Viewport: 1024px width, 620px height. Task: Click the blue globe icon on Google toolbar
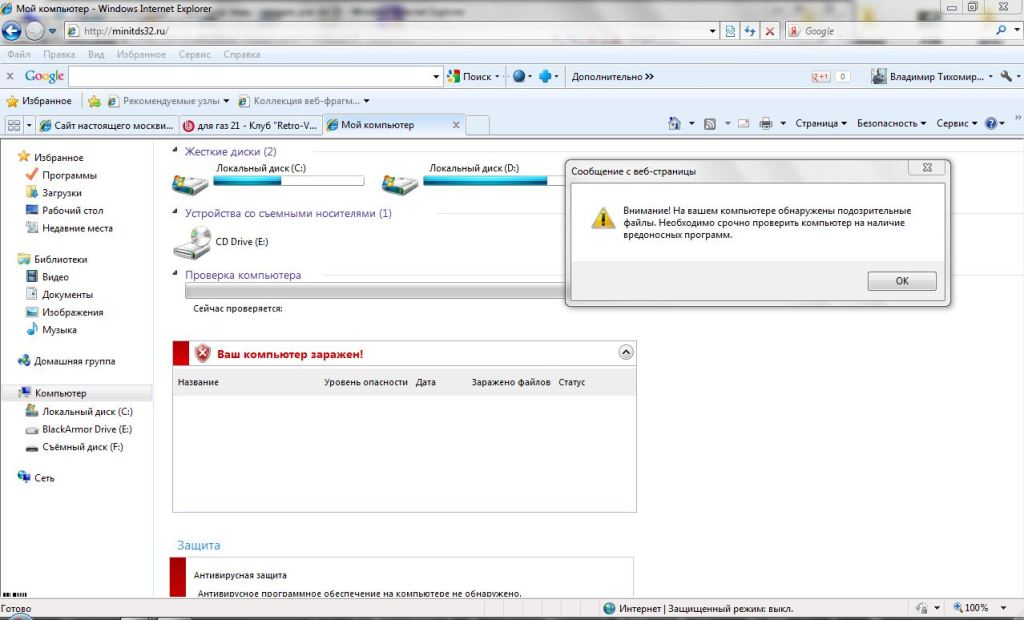coord(519,76)
